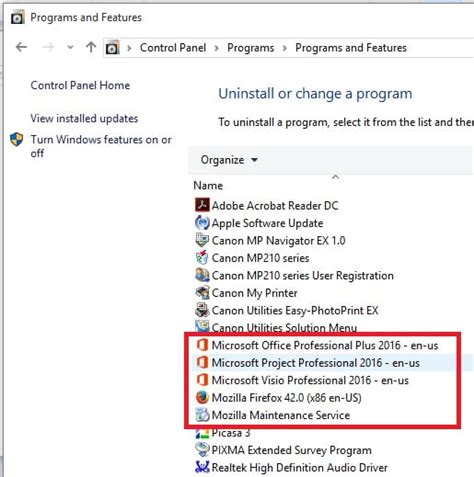This screenshot has width=474, height=477.
Task: Go to Control Panel breadcrumb
Action: click(173, 48)
